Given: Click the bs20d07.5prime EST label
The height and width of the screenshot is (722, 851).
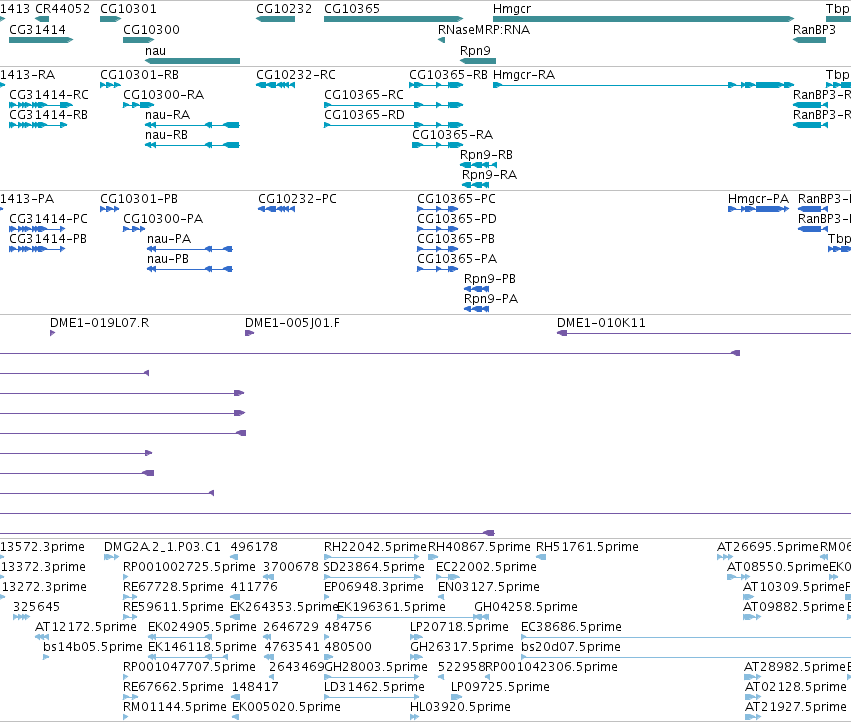Looking at the screenshot, I should [x=571, y=647].
